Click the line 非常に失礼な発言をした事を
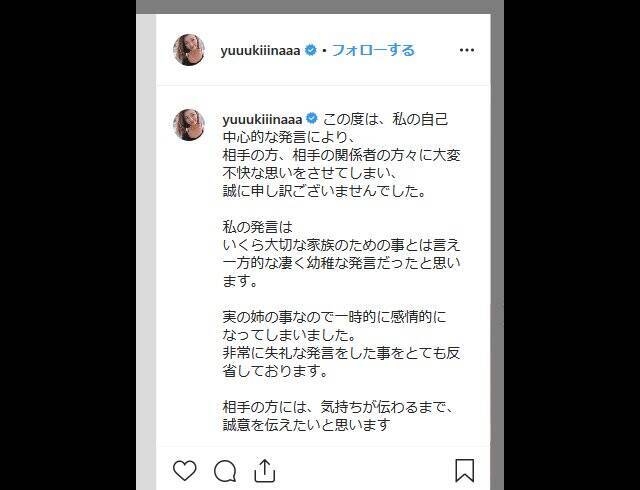This screenshot has width=640, height=490. [x=342, y=353]
